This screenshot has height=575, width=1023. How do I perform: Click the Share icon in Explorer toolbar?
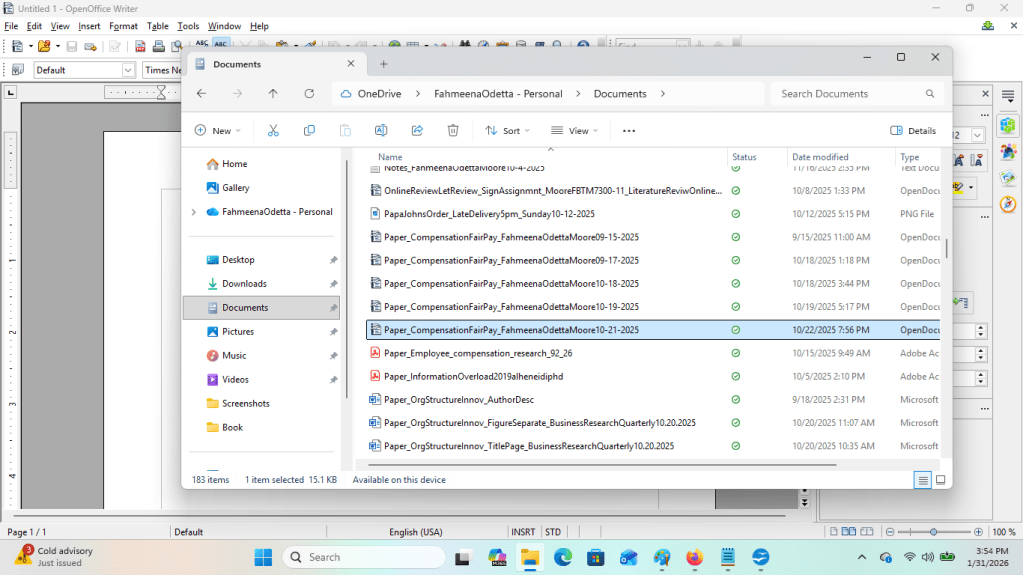(417, 131)
